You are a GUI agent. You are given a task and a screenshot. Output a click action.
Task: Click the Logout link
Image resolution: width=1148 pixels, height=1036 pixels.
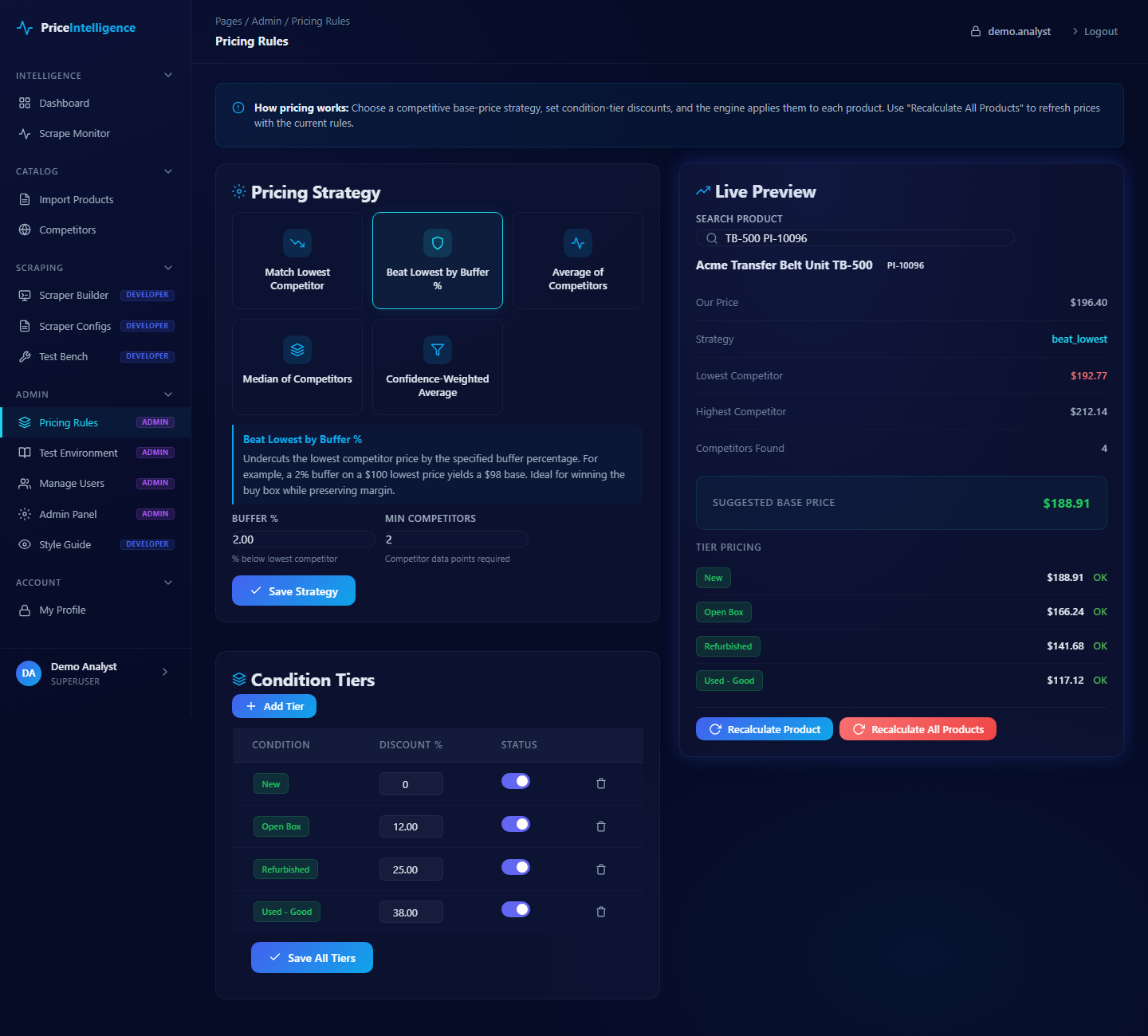(x=1095, y=31)
